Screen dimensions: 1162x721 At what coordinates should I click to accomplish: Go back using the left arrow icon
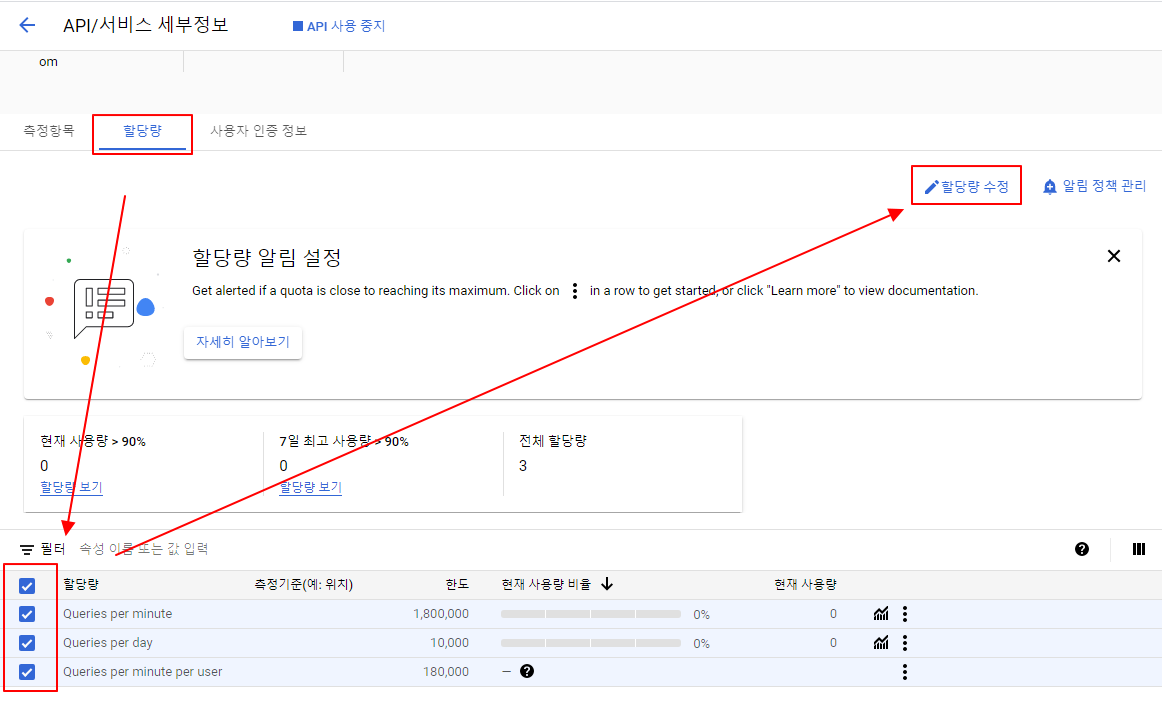tap(27, 25)
